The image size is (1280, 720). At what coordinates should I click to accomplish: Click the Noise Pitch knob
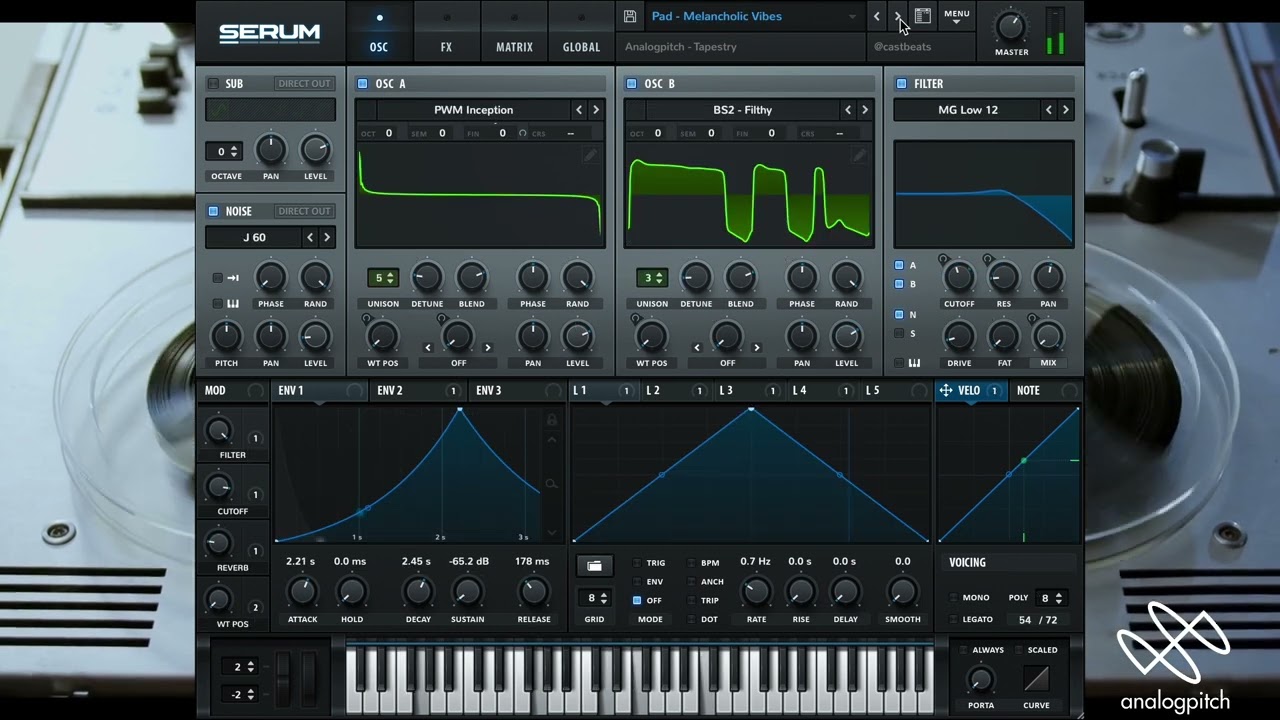[227, 337]
